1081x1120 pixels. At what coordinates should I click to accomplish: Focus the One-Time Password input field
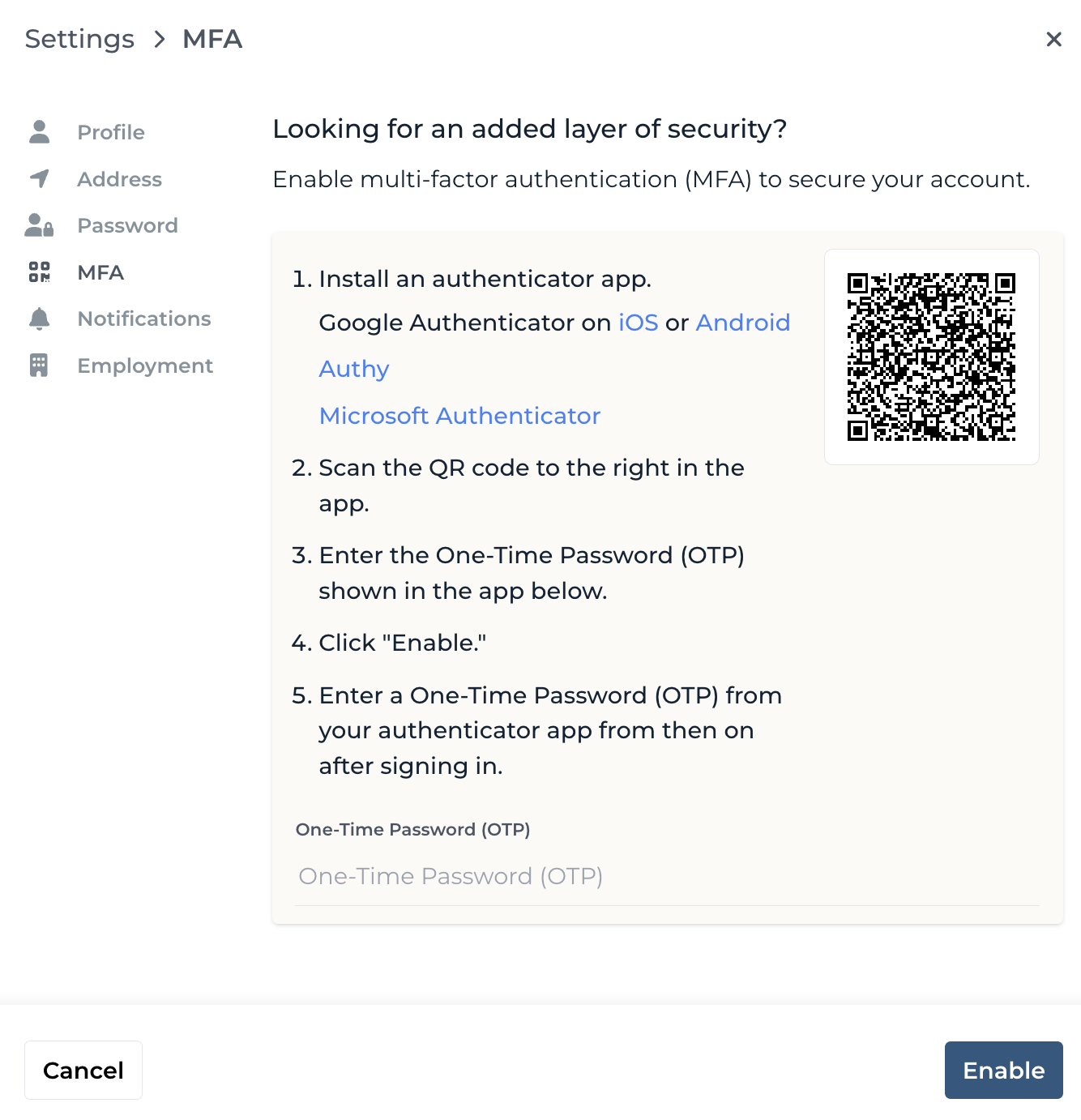point(668,877)
